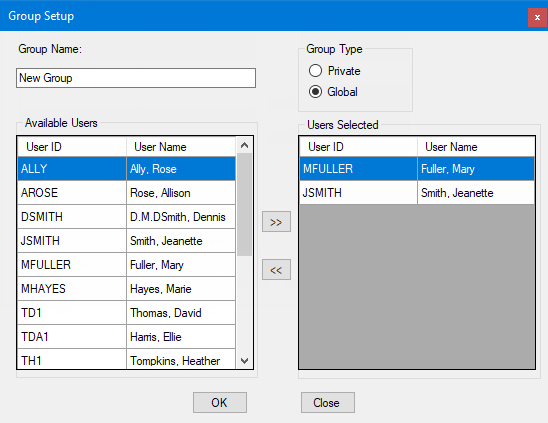Click the << remove users button
Screen dimensions: 548x423
[276, 270]
